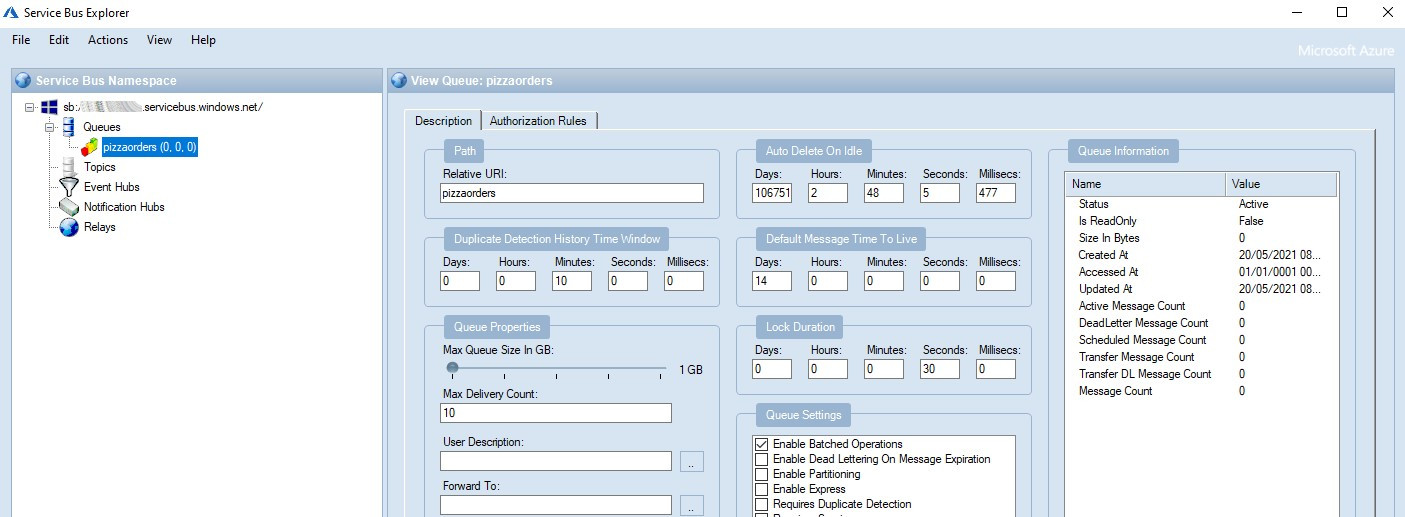Collapse the servicebus namespace root node

[30, 107]
